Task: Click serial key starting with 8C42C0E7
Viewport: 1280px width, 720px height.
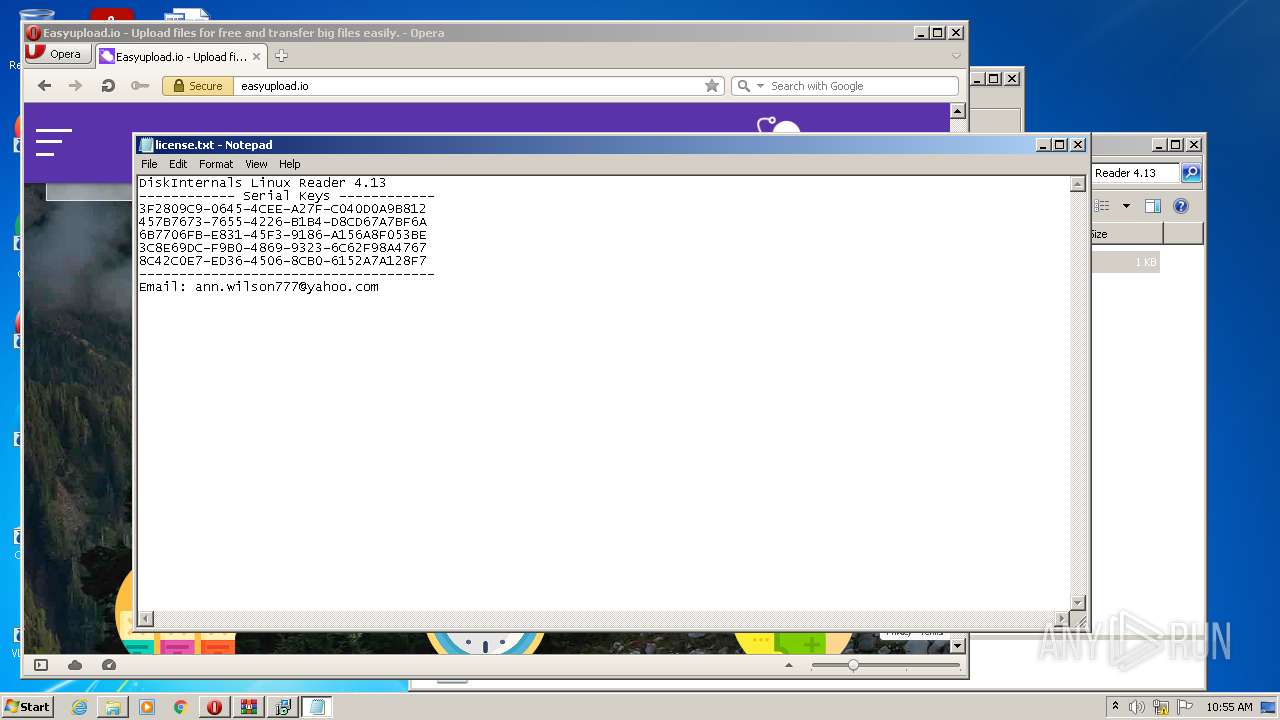Action: point(283,261)
